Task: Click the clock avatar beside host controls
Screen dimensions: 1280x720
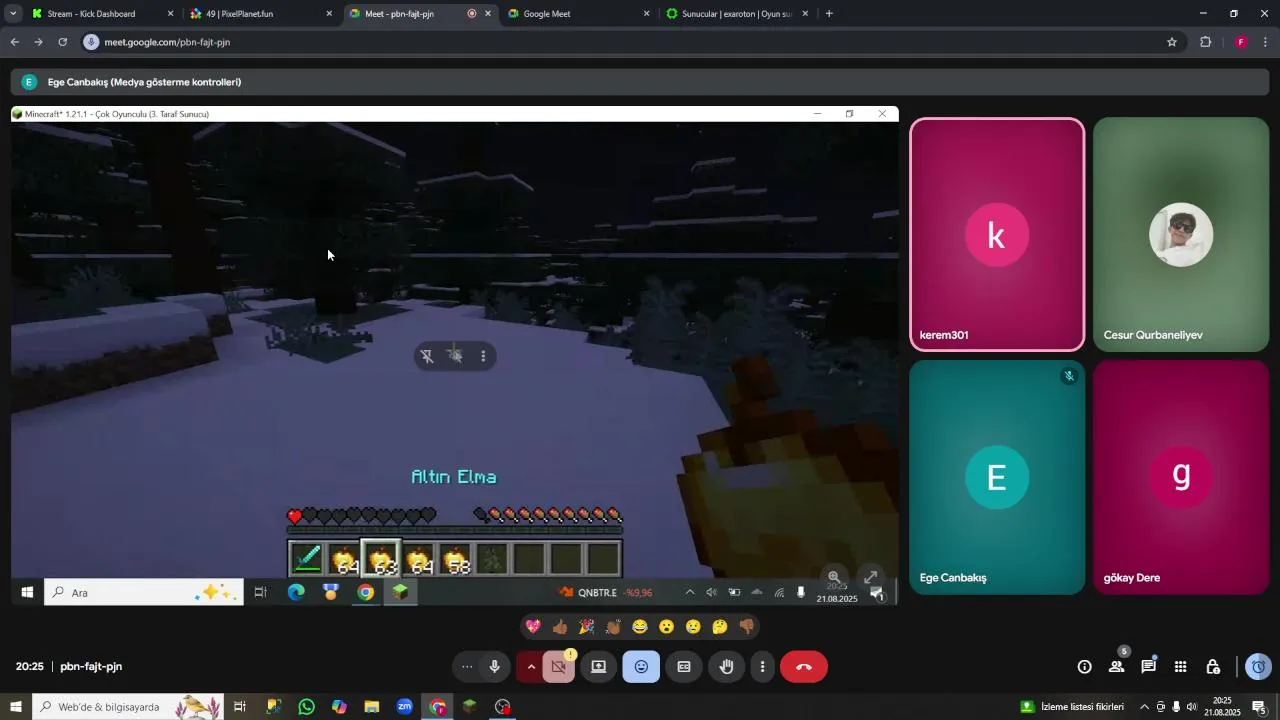Action: pos(1259,667)
